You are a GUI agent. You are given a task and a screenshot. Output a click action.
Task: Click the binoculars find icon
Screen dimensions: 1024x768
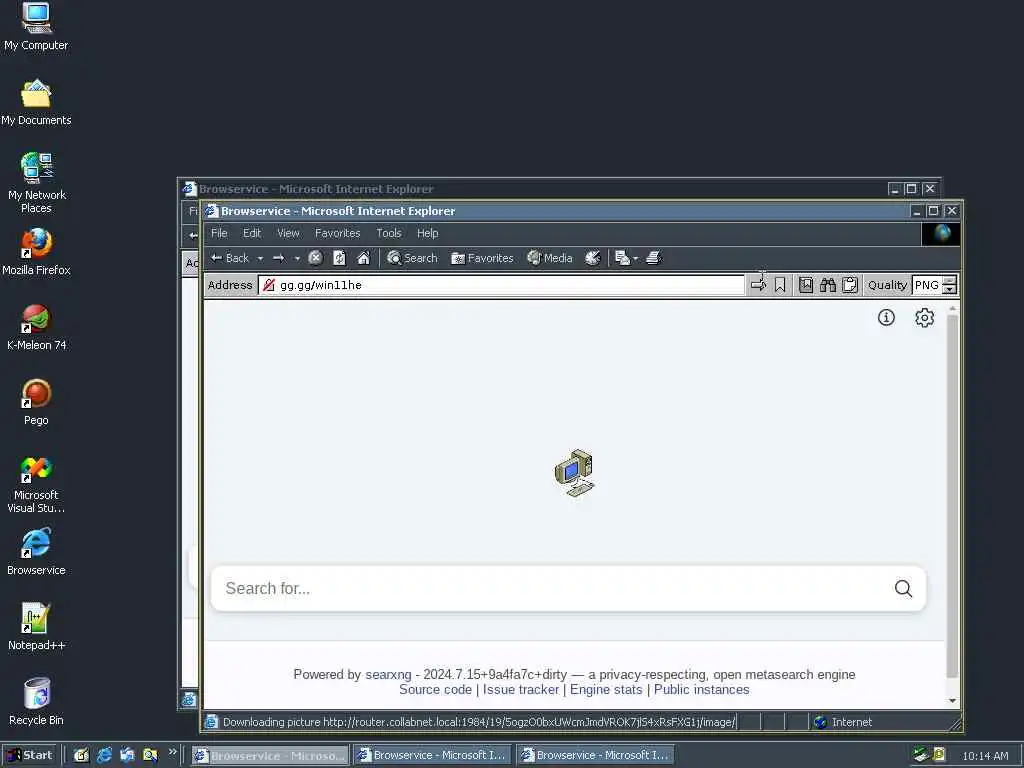[828, 285]
